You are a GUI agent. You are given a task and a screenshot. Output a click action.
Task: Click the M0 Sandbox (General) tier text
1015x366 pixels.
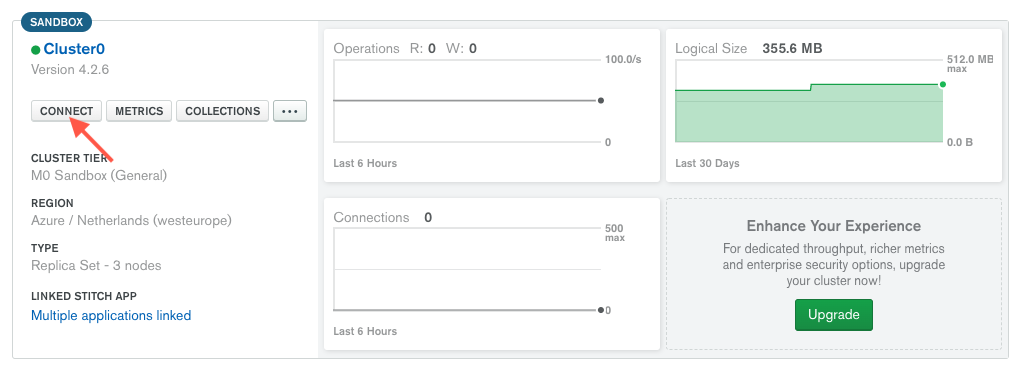tap(99, 176)
